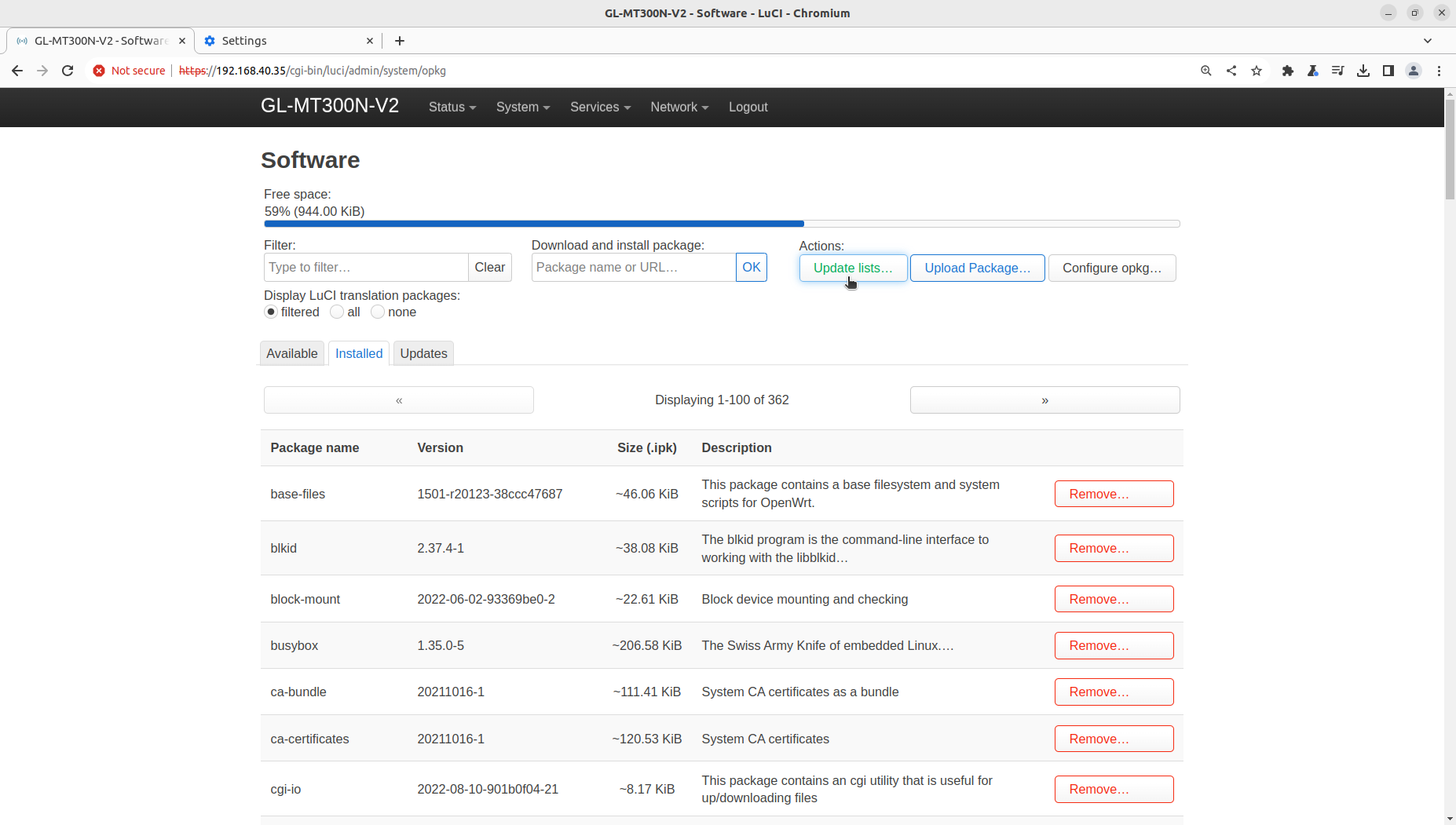Screen dimensions: 1456x825
Task: Open the media control icon
Action: point(1338,71)
